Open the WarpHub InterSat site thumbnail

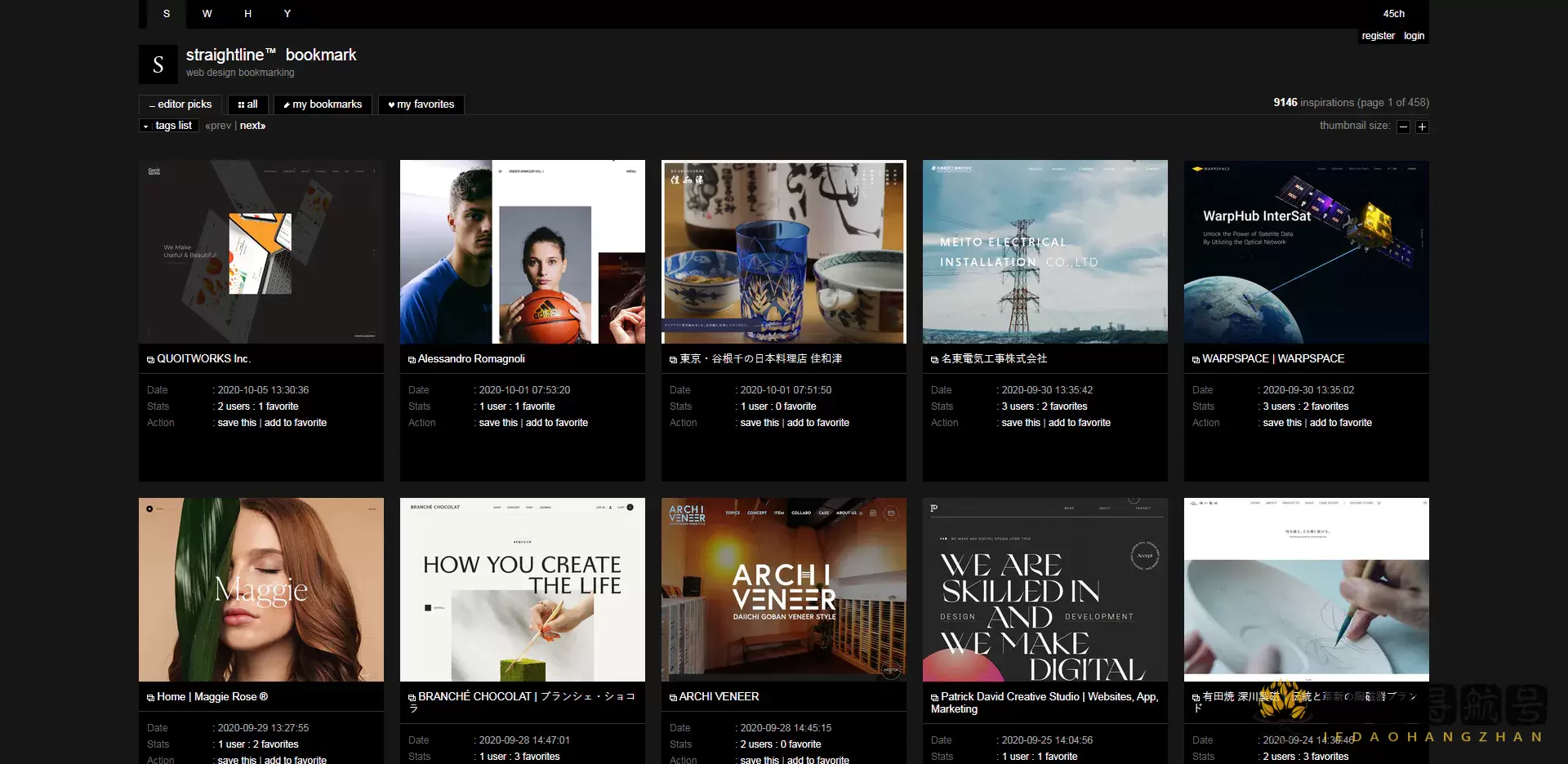pyautogui.click(x=1306, y=251)
